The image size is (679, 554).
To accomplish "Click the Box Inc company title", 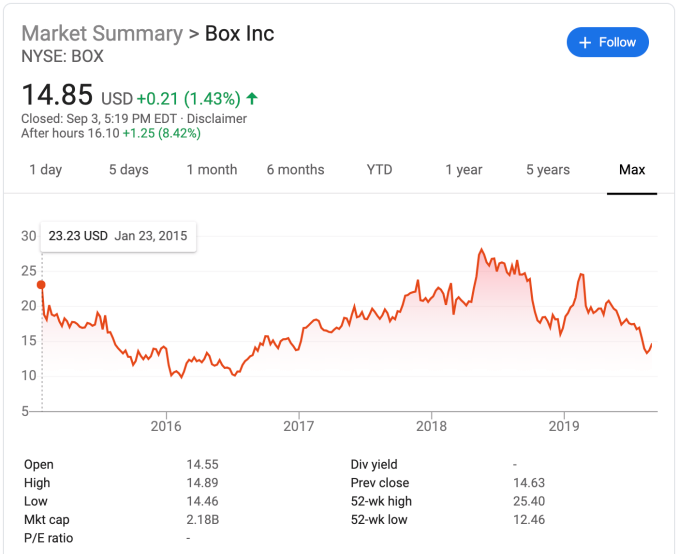I will click(x=239, y=33).
